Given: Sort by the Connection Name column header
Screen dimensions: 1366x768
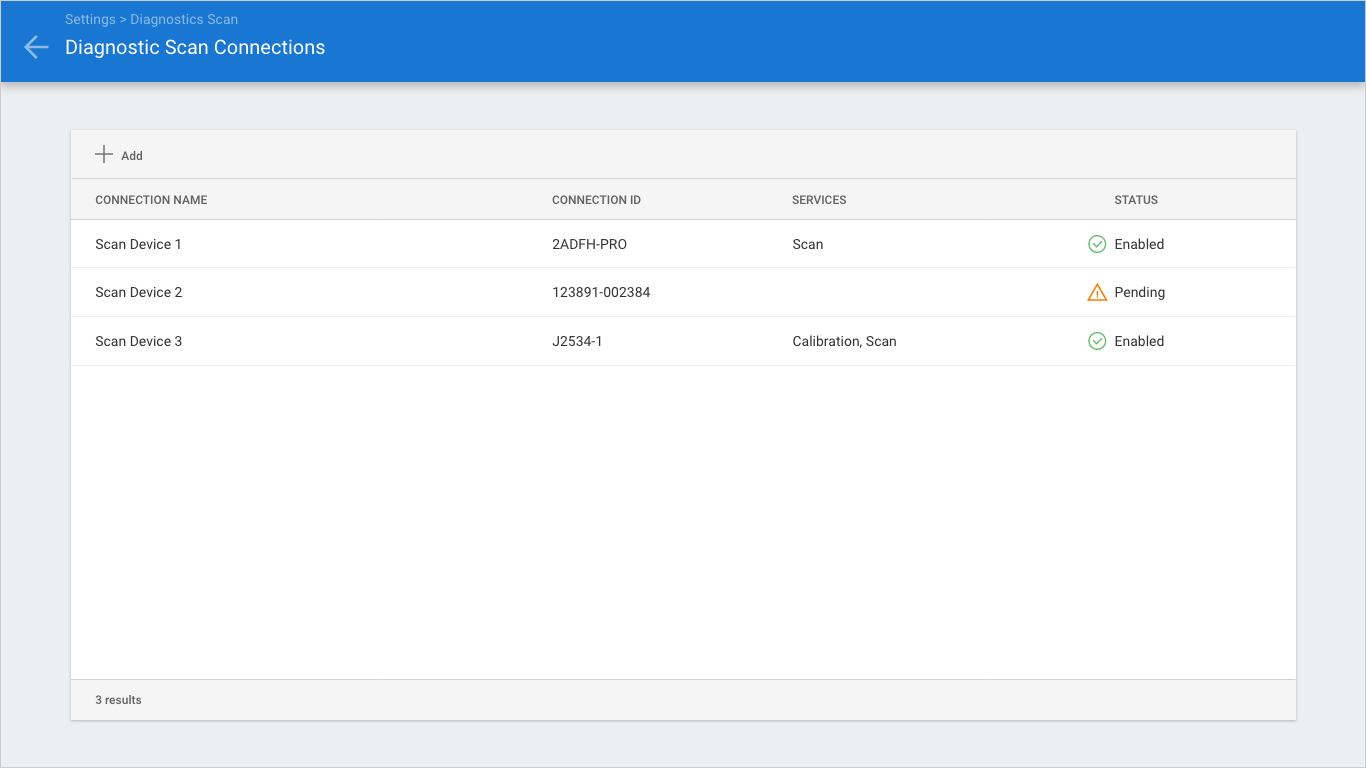Looking at the screenshot, I should tap(151, 200).
